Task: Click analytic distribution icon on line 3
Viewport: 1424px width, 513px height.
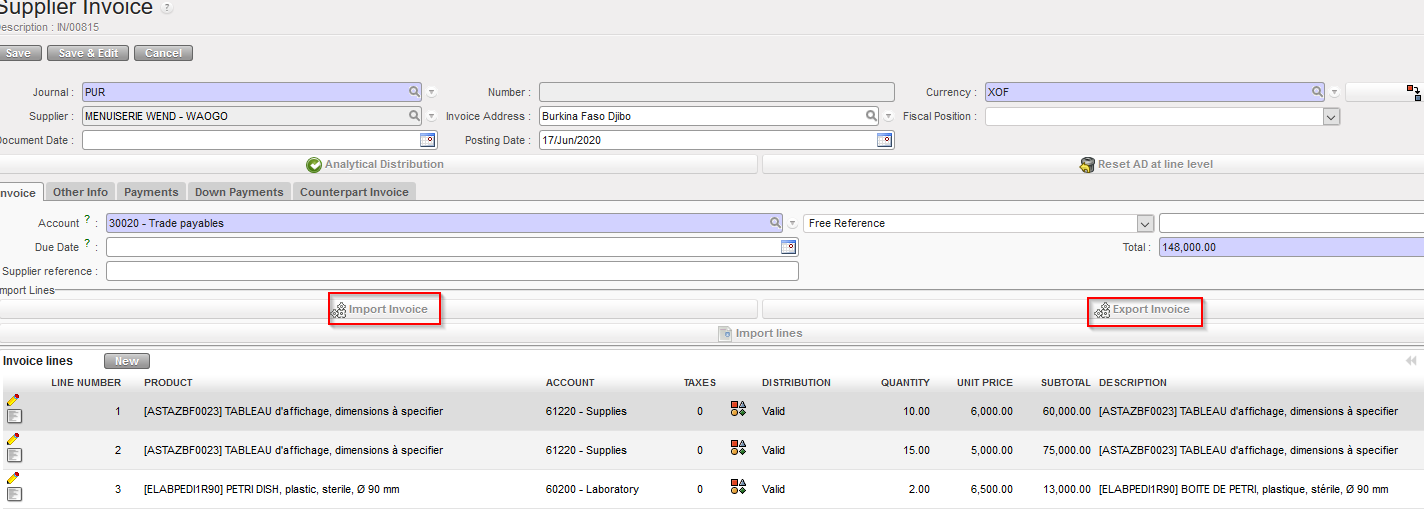Action: 738,487
